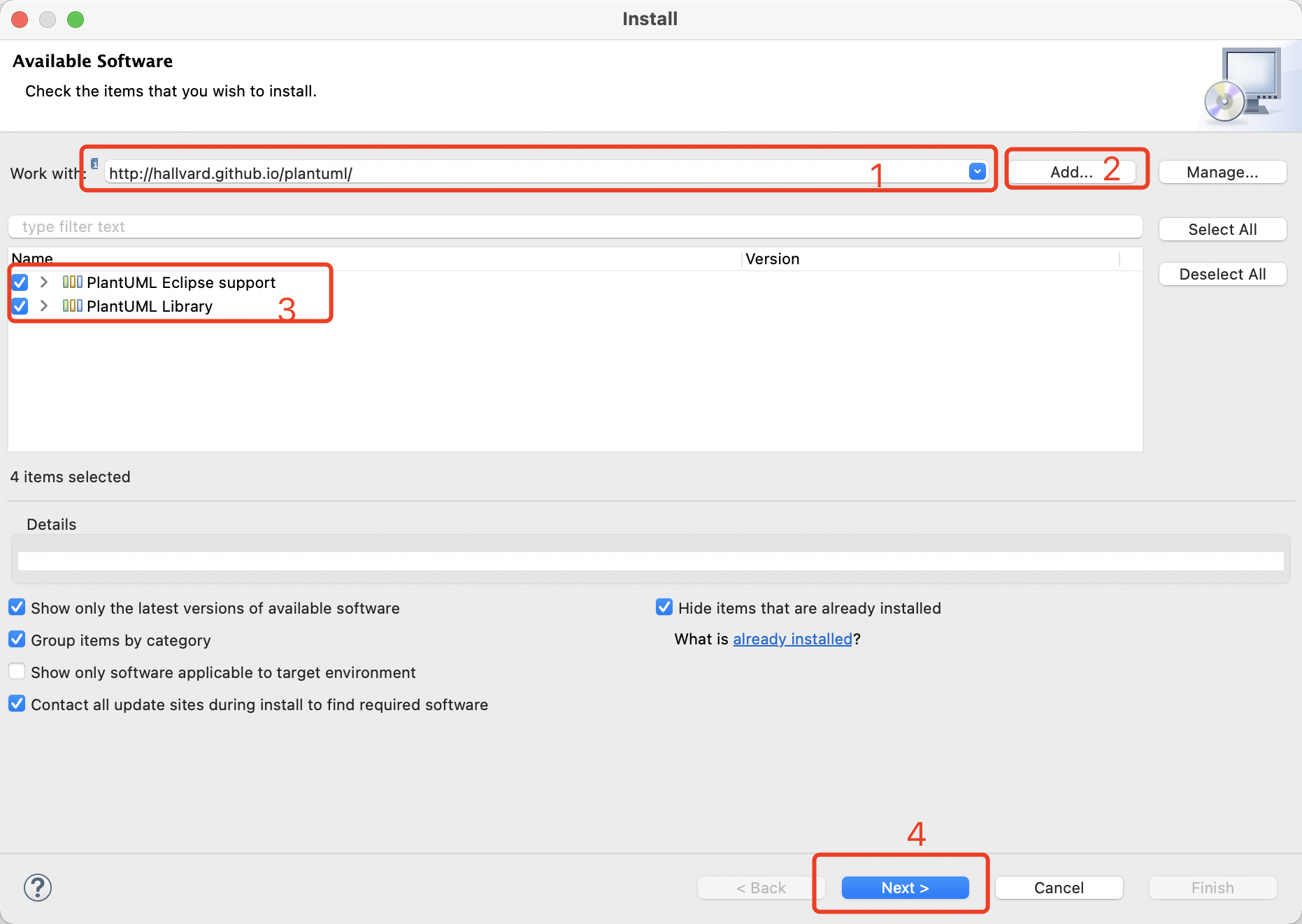Click the Name column header
Image resolution: width=1302 pixels, height=924 pixels.
pos(375,259)
